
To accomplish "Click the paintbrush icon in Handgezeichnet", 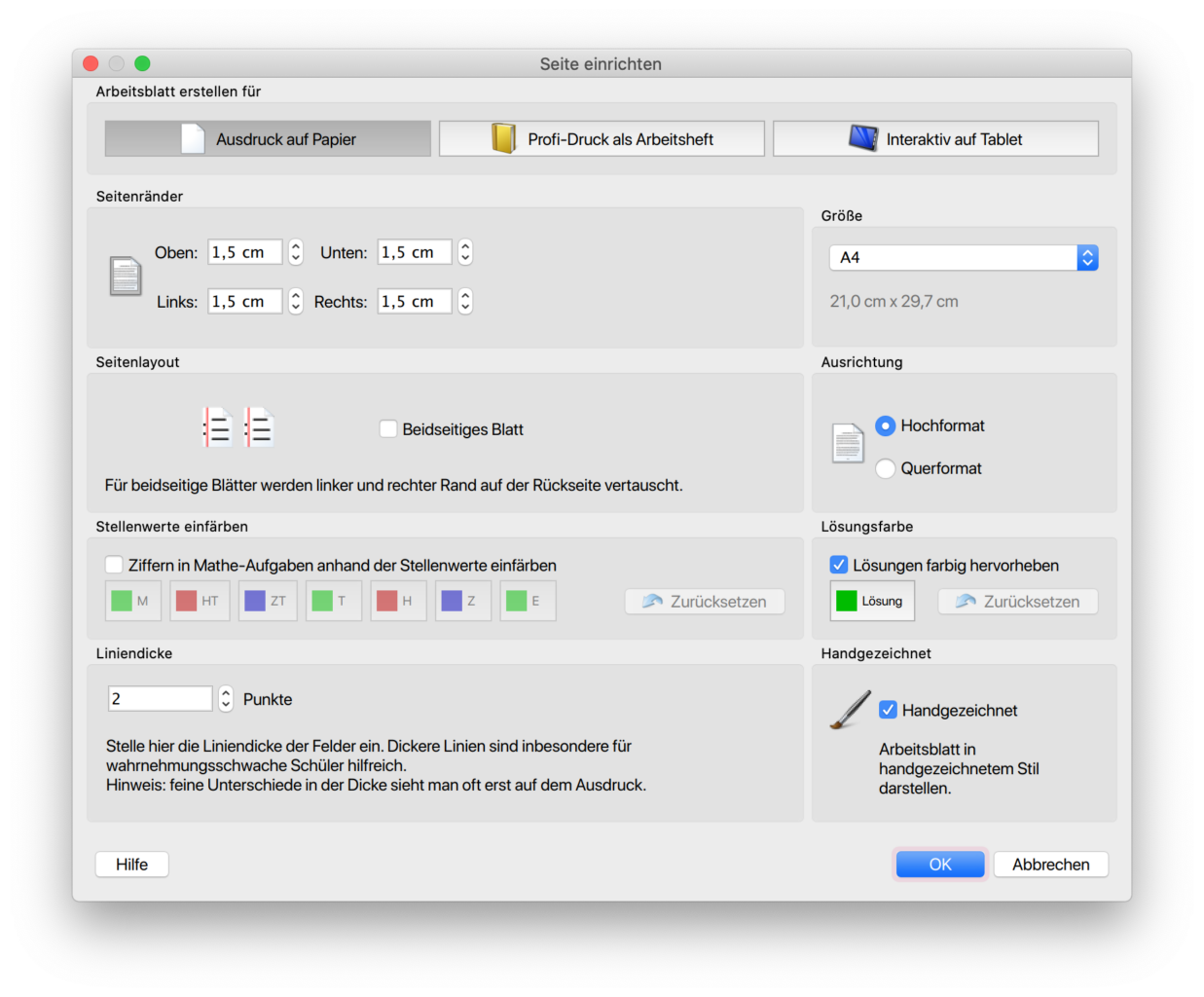I will tap(850, 710).
